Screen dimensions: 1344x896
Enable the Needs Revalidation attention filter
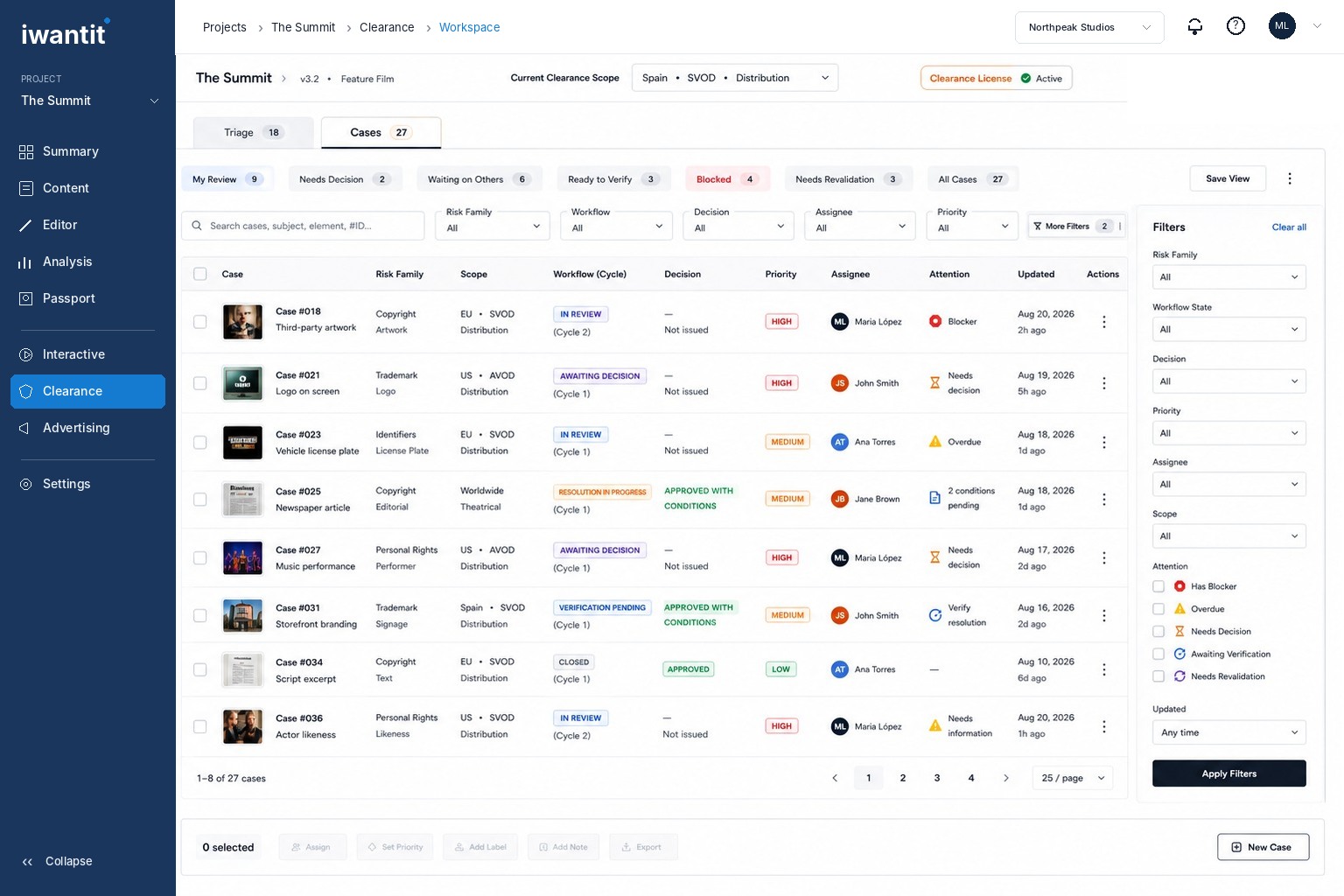pyautogui.click(x=1158, y=676)
